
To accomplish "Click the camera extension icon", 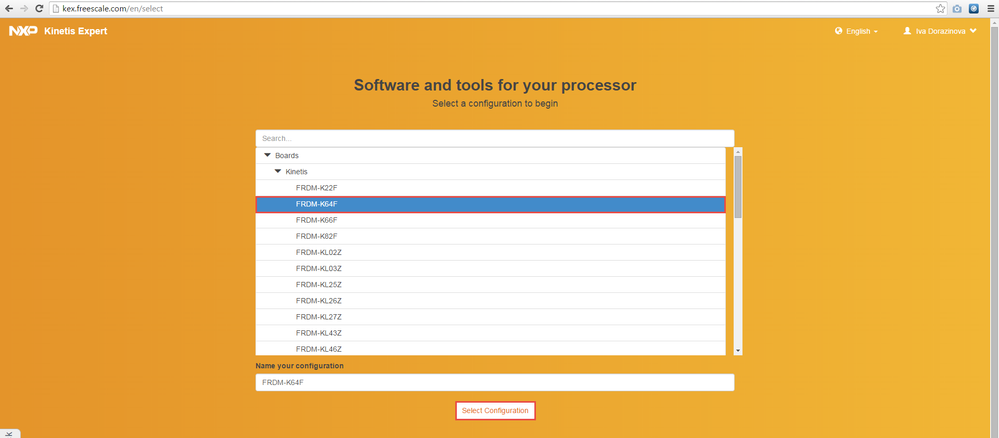I will click(x=957, y=9).
